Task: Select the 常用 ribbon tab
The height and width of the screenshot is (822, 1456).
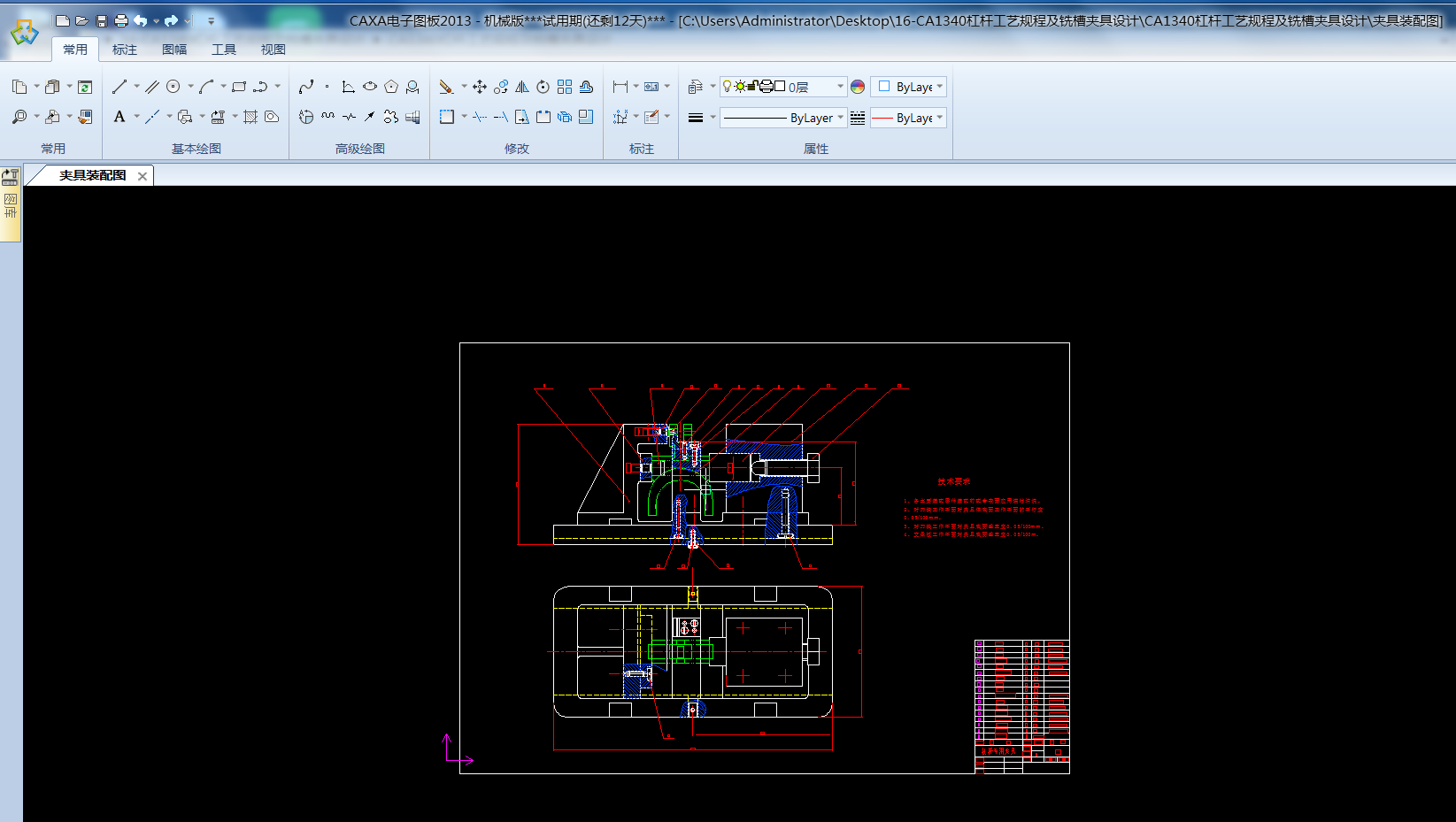Action: (x=75, y=50)
